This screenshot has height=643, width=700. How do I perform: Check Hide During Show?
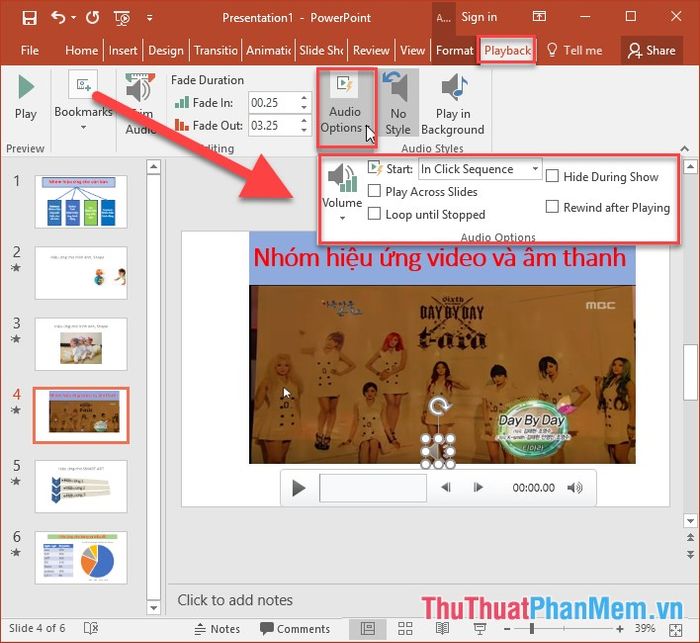point(552,175)
